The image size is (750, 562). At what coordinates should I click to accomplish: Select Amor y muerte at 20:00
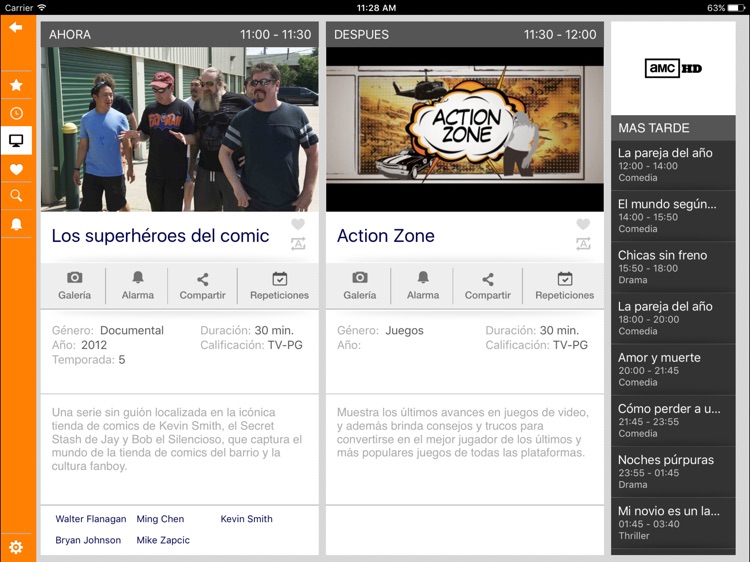point(673,370)
